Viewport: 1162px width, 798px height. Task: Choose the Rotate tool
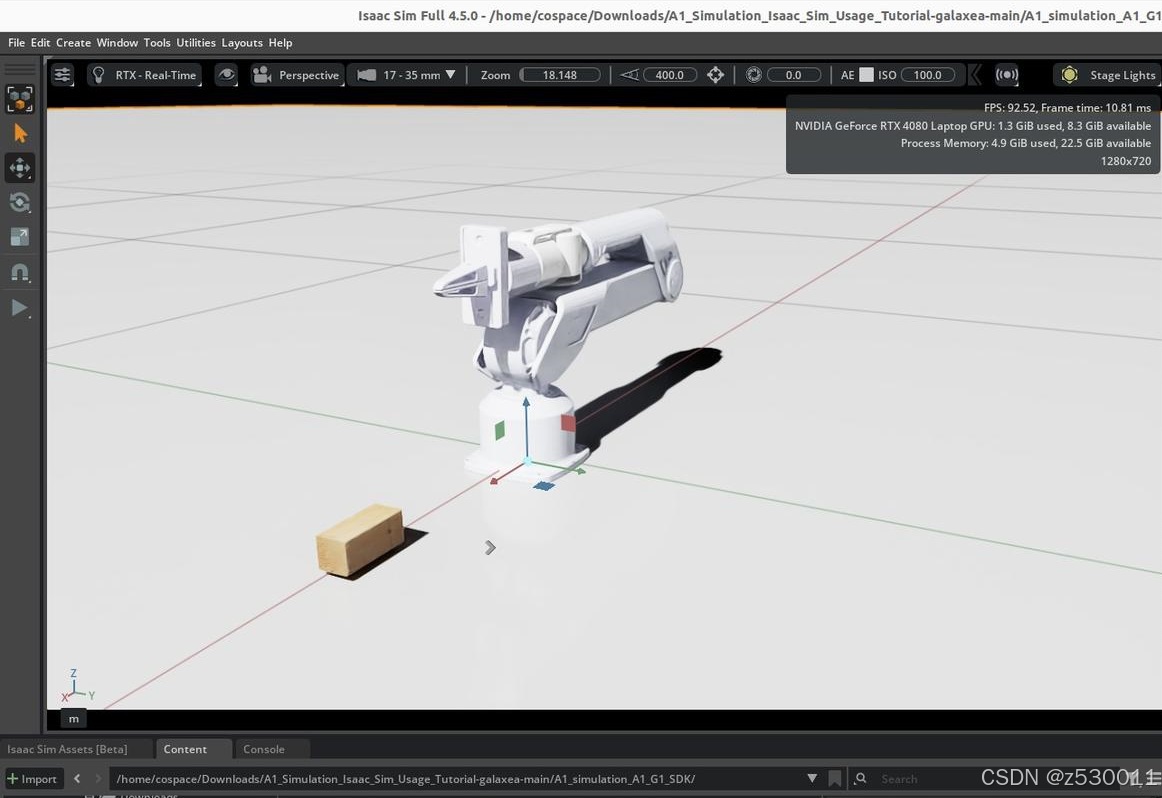pyautogui.click(x=20, y=202)
